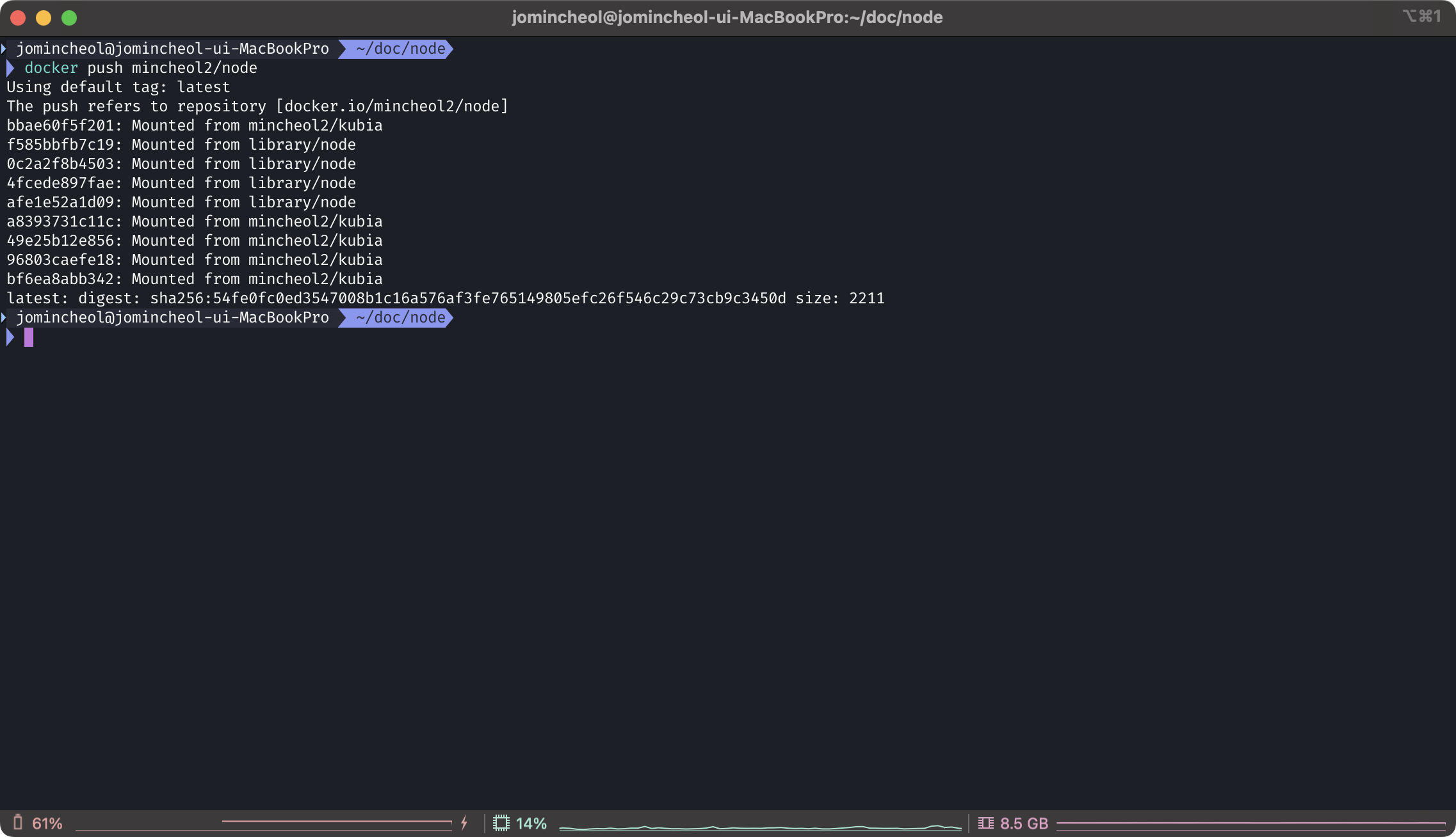Click the memory RAM icon
The width and height of the screenshot is (1456, 837).
pos(985,823)
